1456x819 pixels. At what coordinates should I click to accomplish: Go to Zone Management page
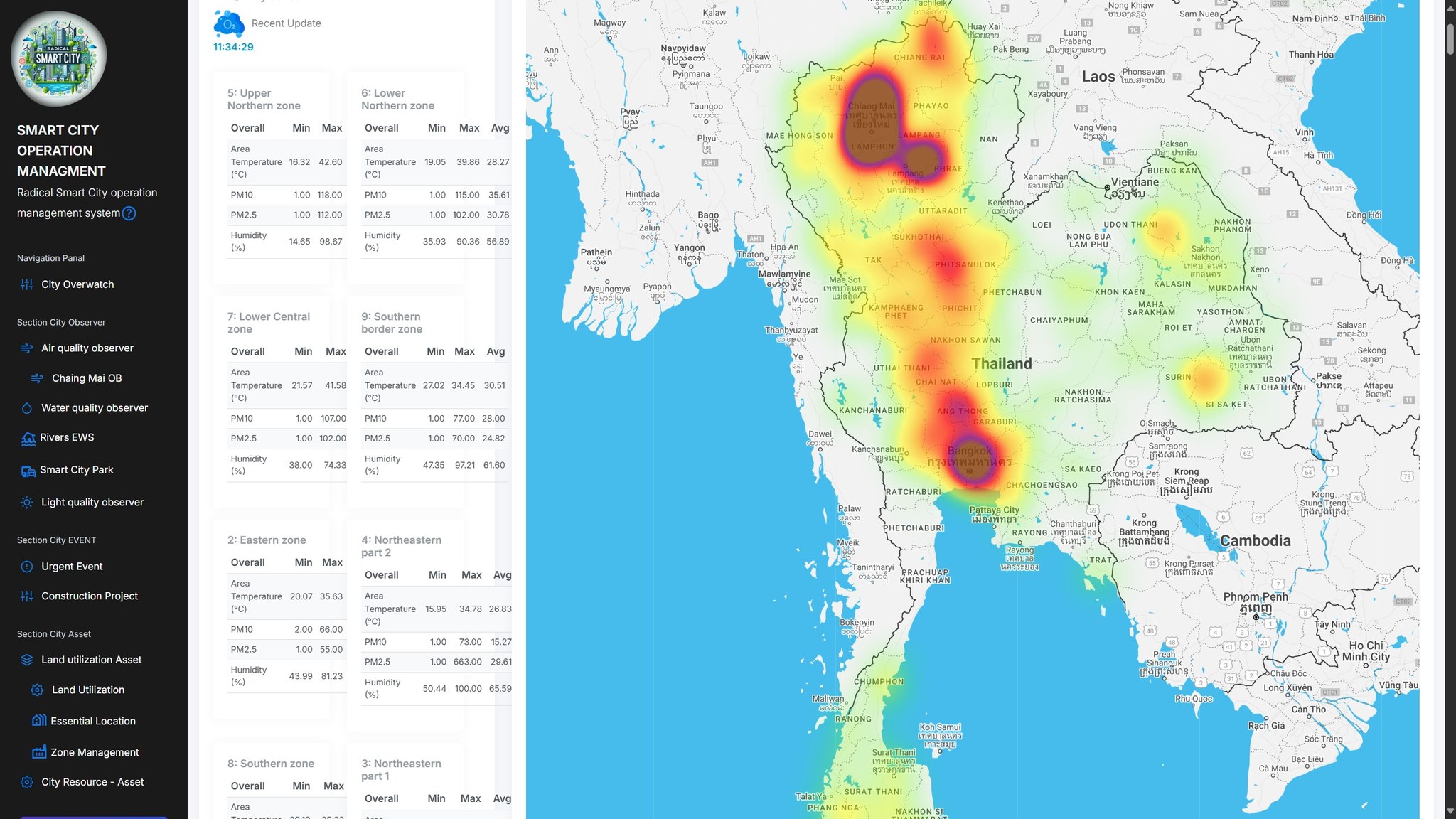pos(95,752)
